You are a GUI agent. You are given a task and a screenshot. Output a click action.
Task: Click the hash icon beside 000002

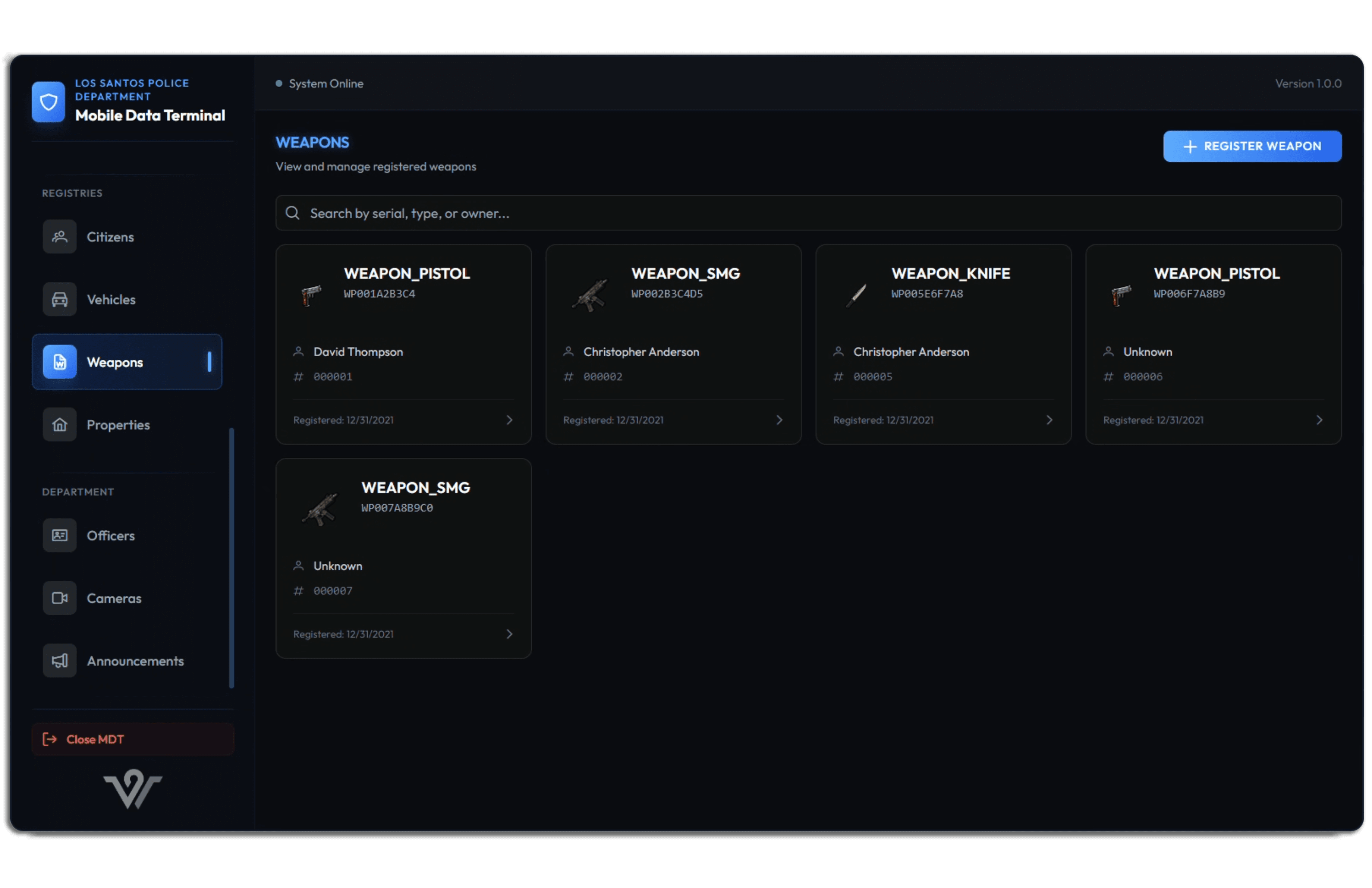coord(569,377)
